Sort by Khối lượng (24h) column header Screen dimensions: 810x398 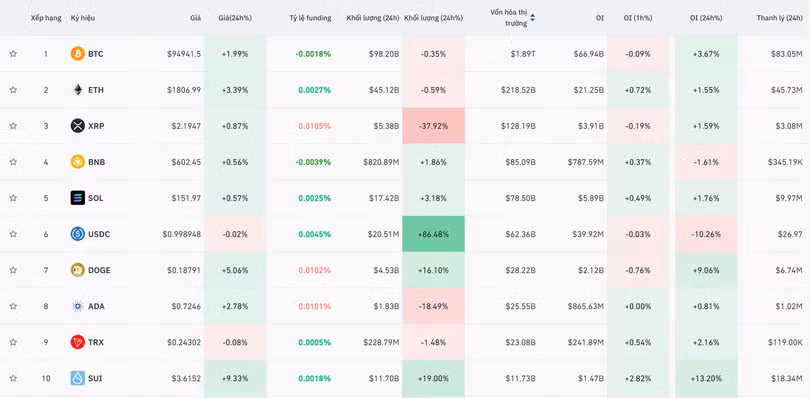373,18
